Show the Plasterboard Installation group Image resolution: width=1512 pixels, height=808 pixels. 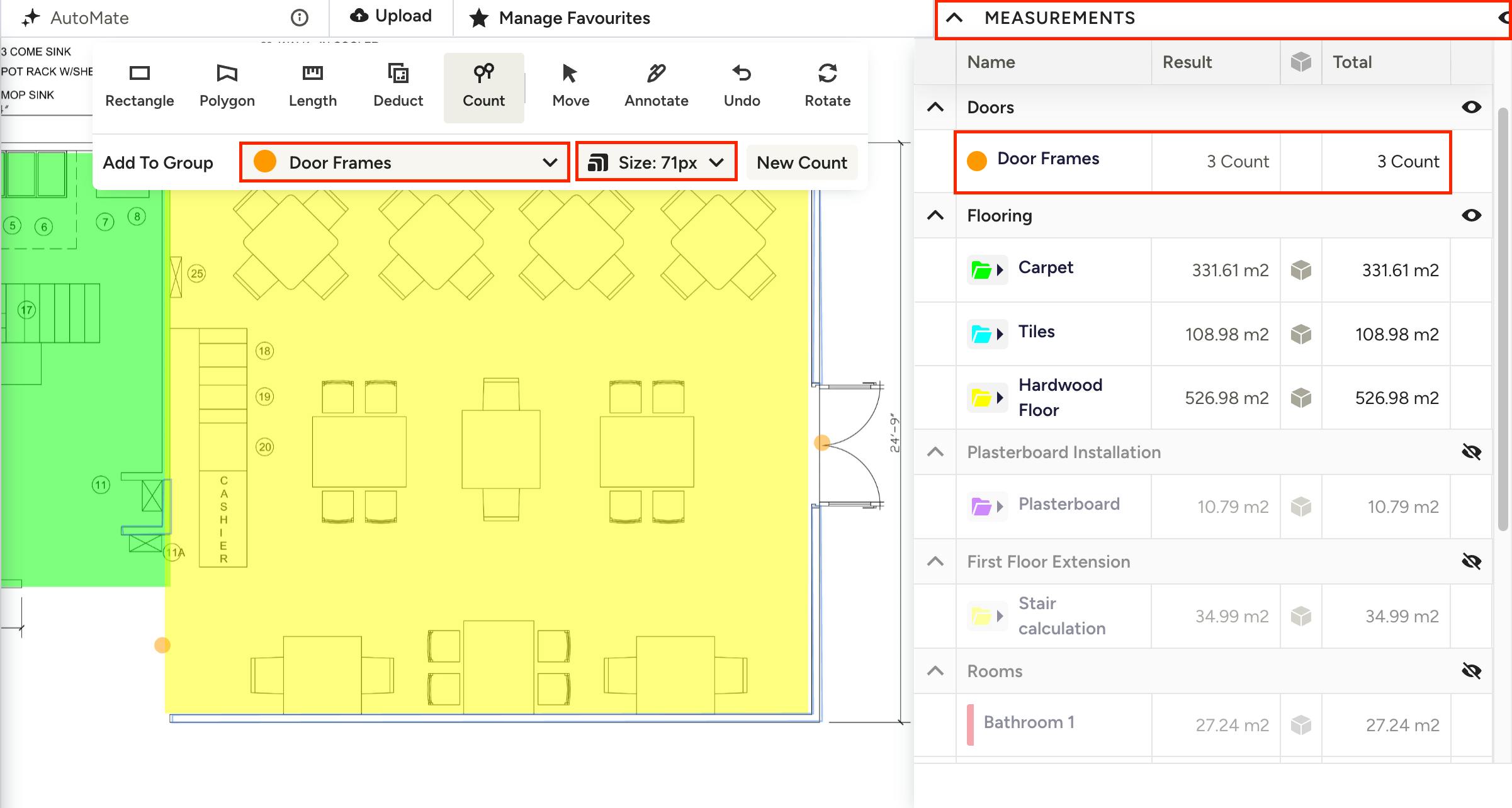[1471, 452]
